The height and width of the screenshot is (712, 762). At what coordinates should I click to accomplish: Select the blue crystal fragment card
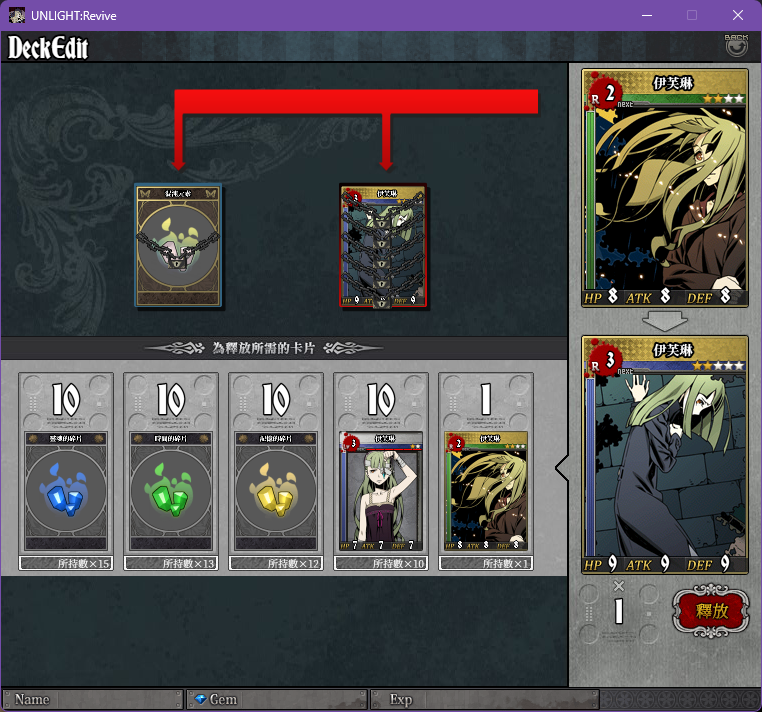click(66, 491)
